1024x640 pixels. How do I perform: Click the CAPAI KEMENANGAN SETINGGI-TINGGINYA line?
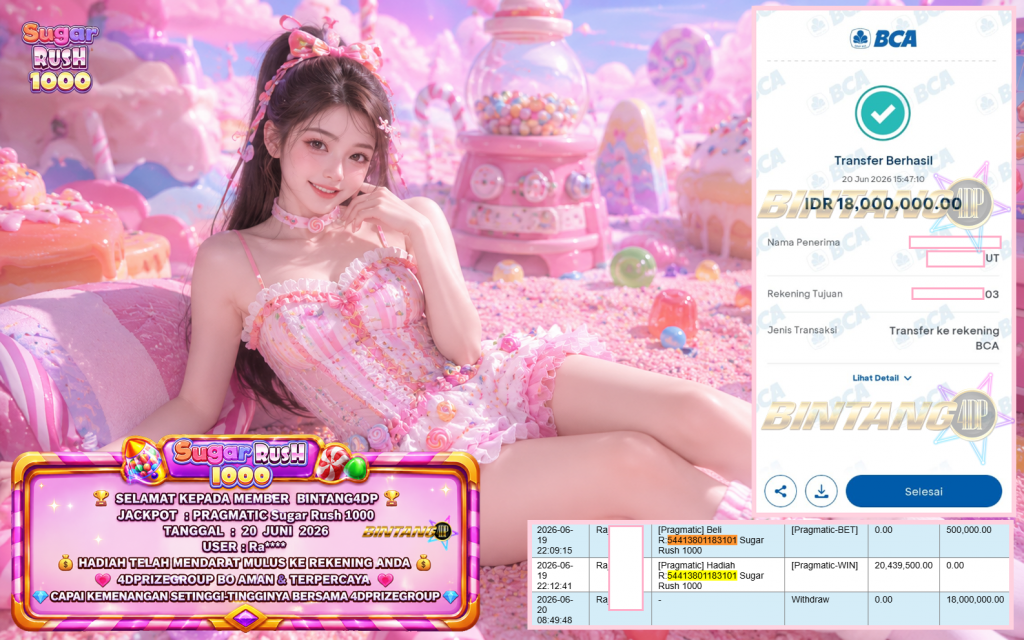point(245,596)
